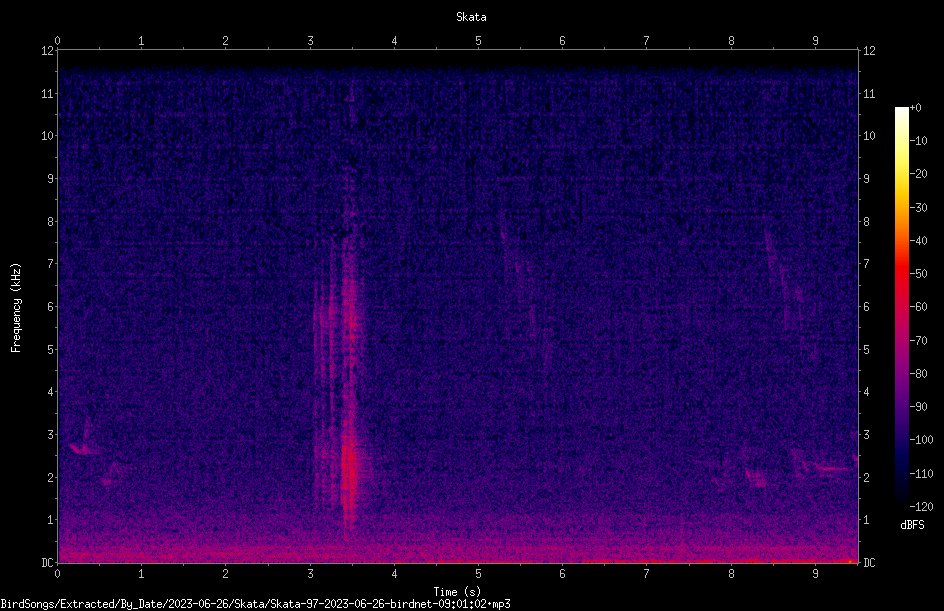Viewport: 944px width, 611px height.
Task: Click the "dBFS" label under the color scale
Action: pos(912,525)
